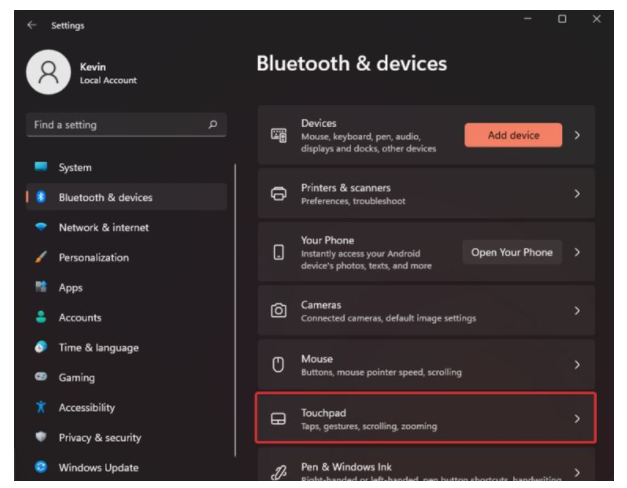
Task: Click the Accessibility icon in sidebar
Action: [40, 408]
